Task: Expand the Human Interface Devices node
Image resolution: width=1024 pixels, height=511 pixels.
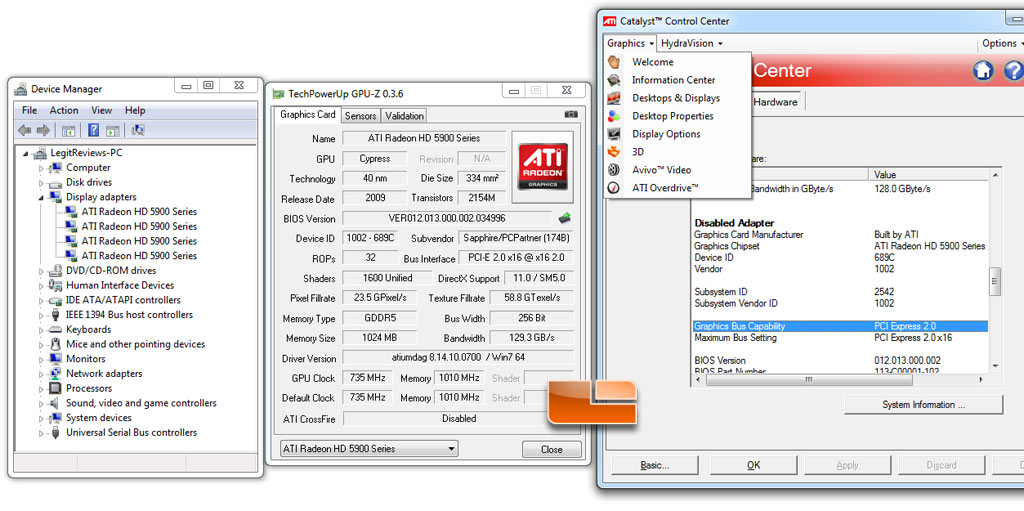Action: 40,286
